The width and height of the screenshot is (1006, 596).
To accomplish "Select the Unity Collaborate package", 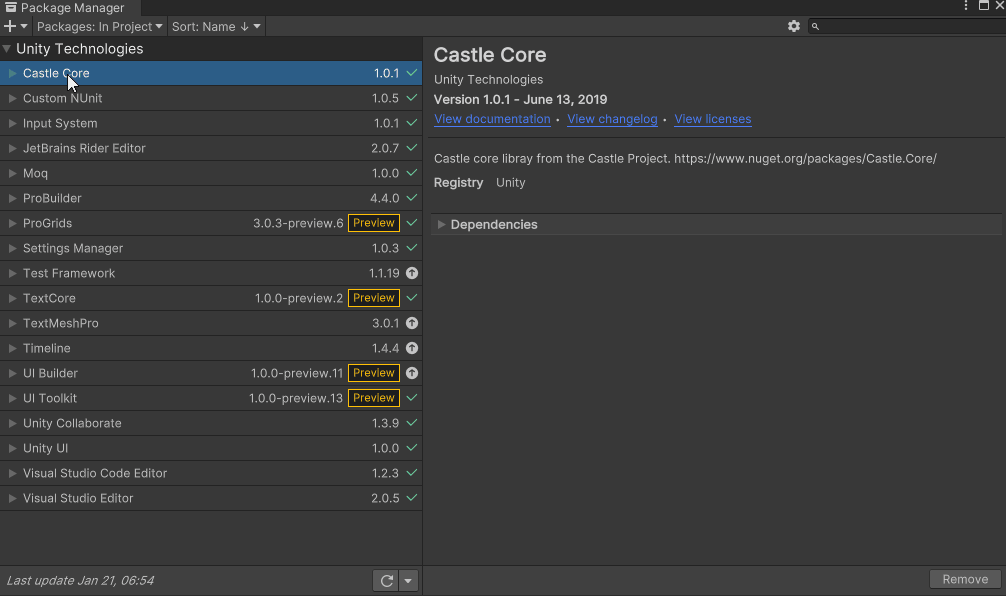I will point(72,423).
